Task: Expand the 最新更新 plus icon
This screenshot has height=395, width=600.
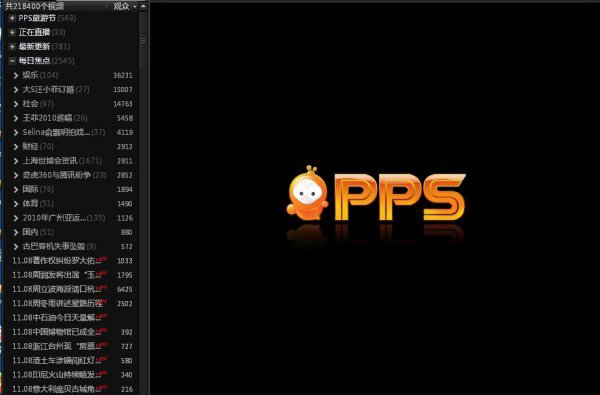Action: (12, 47)
